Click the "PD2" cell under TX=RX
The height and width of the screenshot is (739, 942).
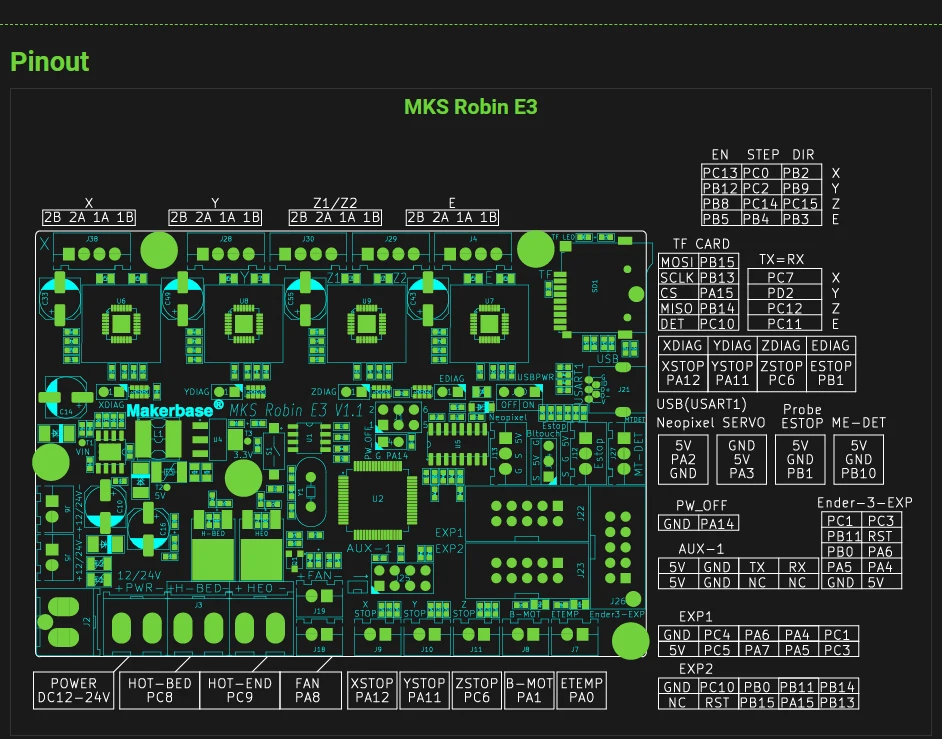click(x=784, y=293)
